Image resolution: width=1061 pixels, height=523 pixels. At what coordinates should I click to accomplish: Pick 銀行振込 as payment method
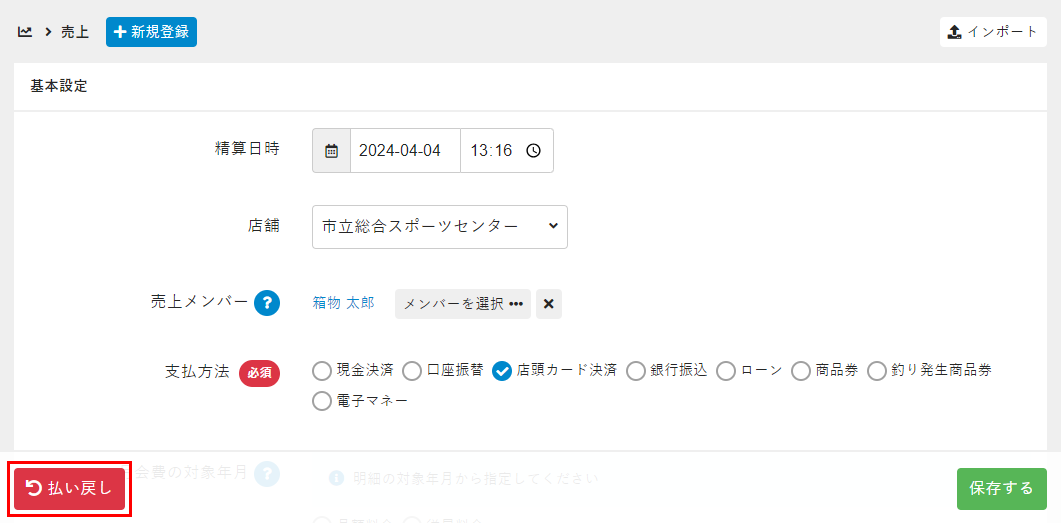[x=636, y=371]
